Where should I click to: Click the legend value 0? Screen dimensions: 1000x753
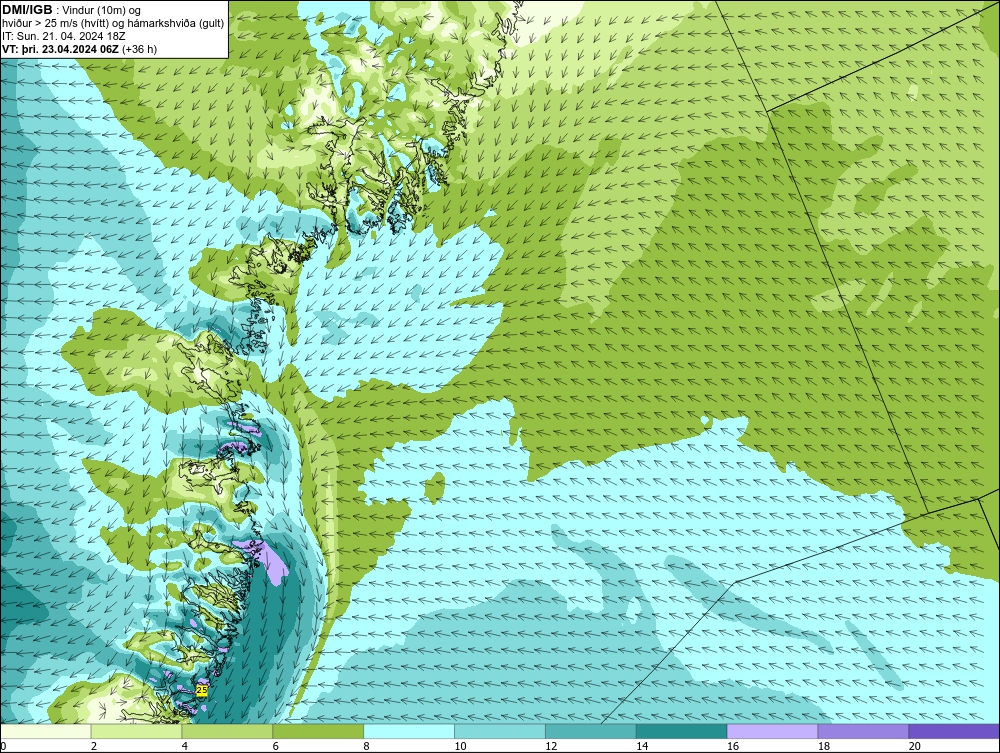(3, 746)
